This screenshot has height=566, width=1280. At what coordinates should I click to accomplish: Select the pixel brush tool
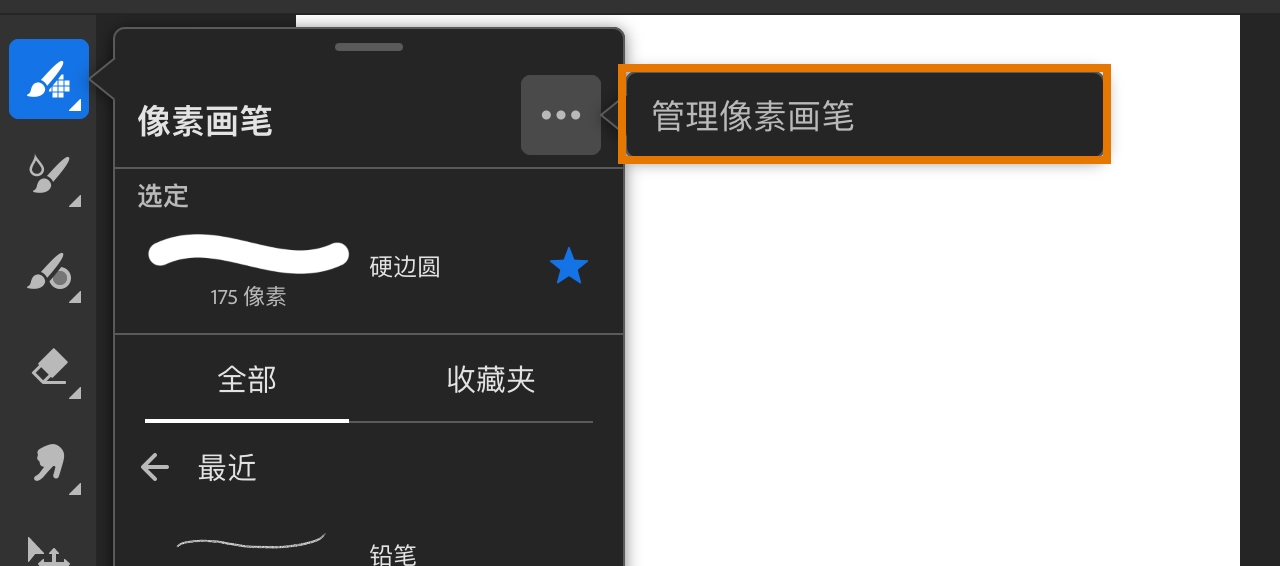49,79
